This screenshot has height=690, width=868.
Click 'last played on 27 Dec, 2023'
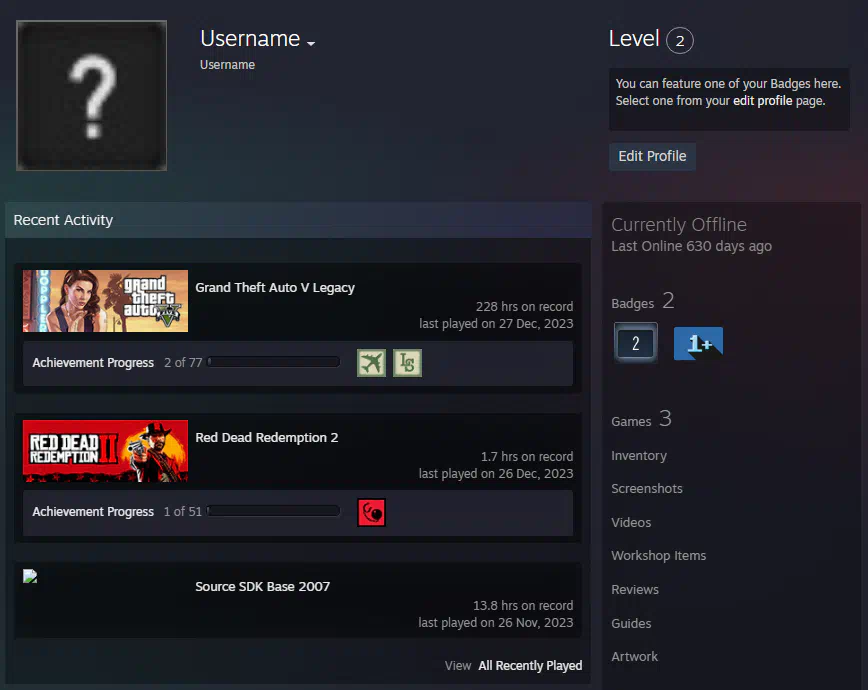pos(496,323)
